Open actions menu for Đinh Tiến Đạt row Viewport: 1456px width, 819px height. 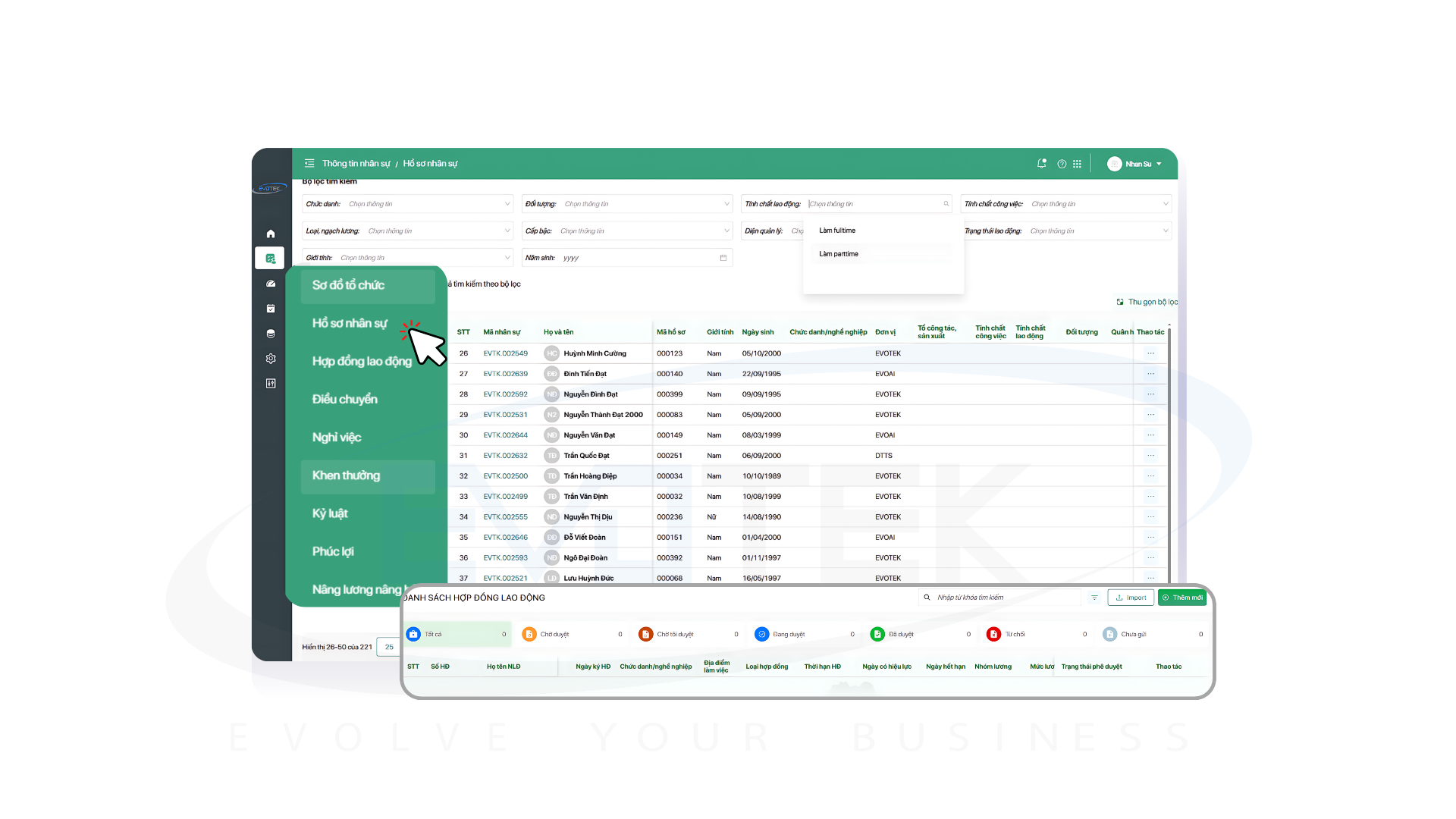(1150, 374)
